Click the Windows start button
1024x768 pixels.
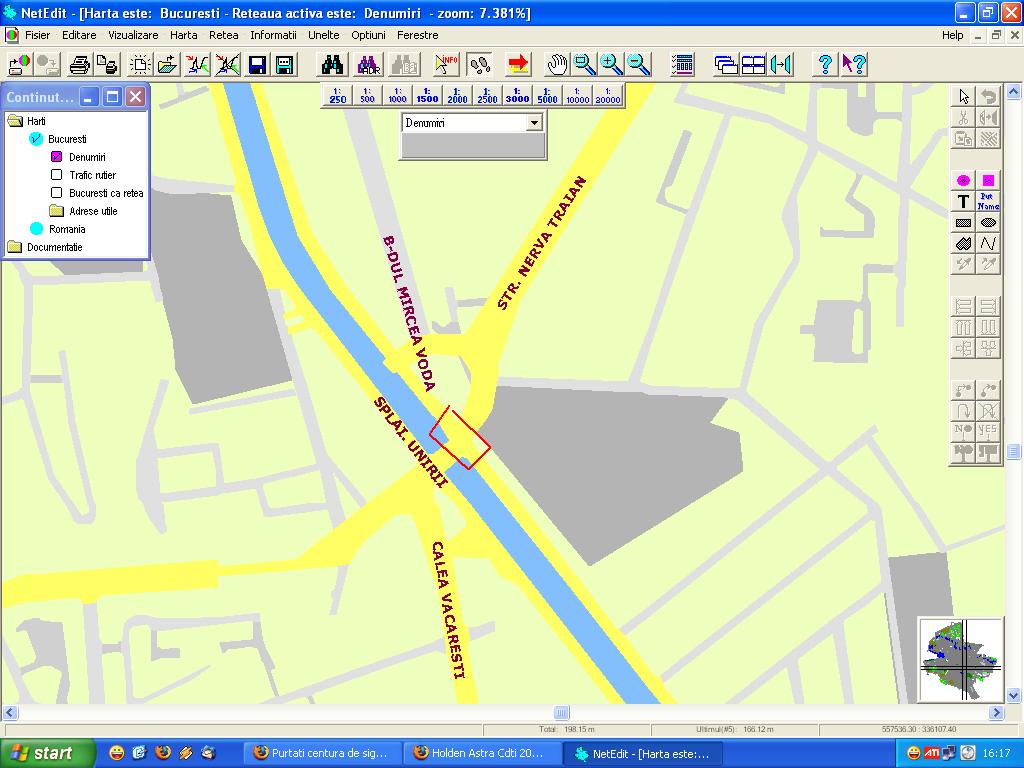pos(42,753)
